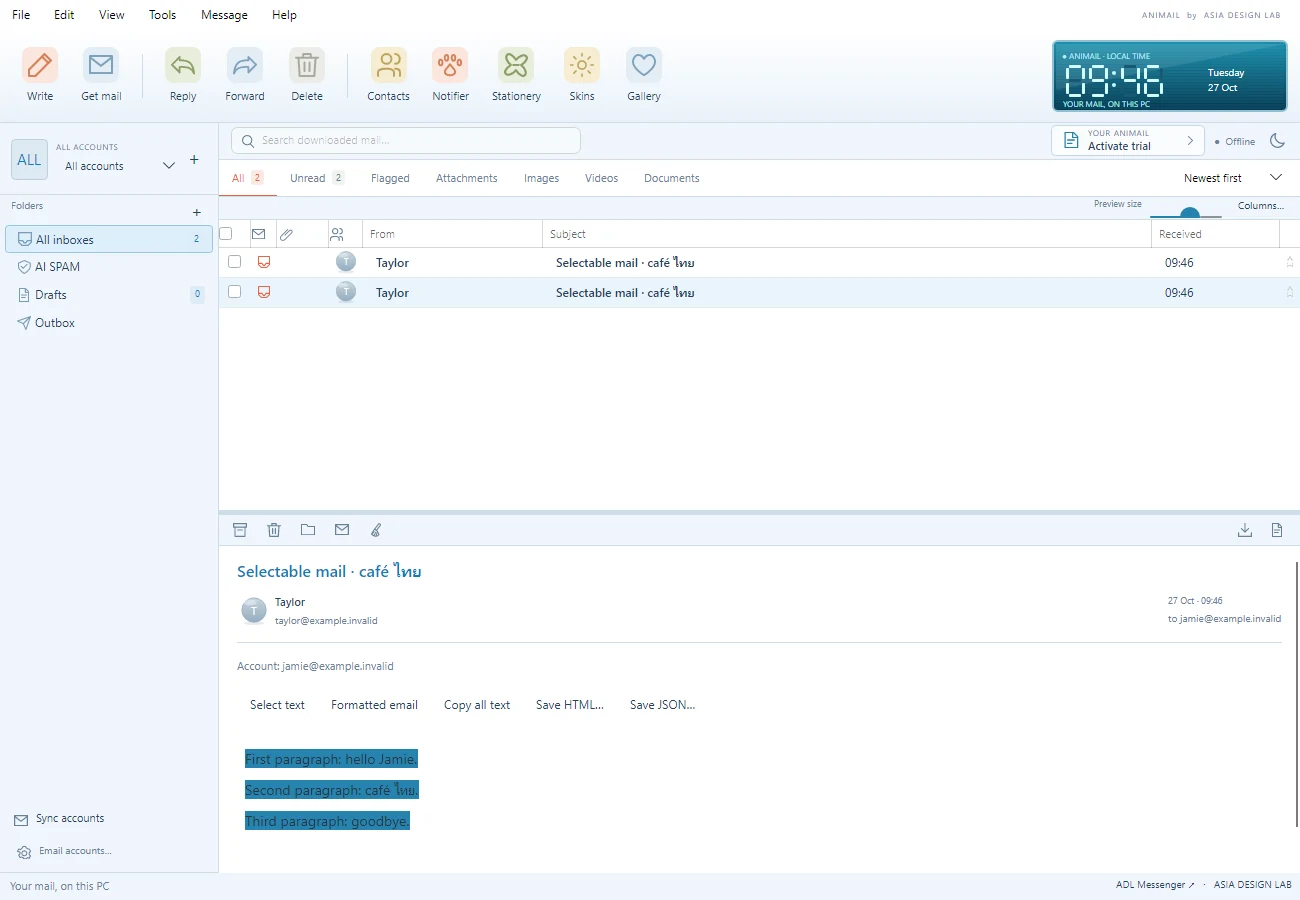Screen dimensions: 1300x900
Task: Open the Newest first sort dropdown
Action: (1232, 178)
